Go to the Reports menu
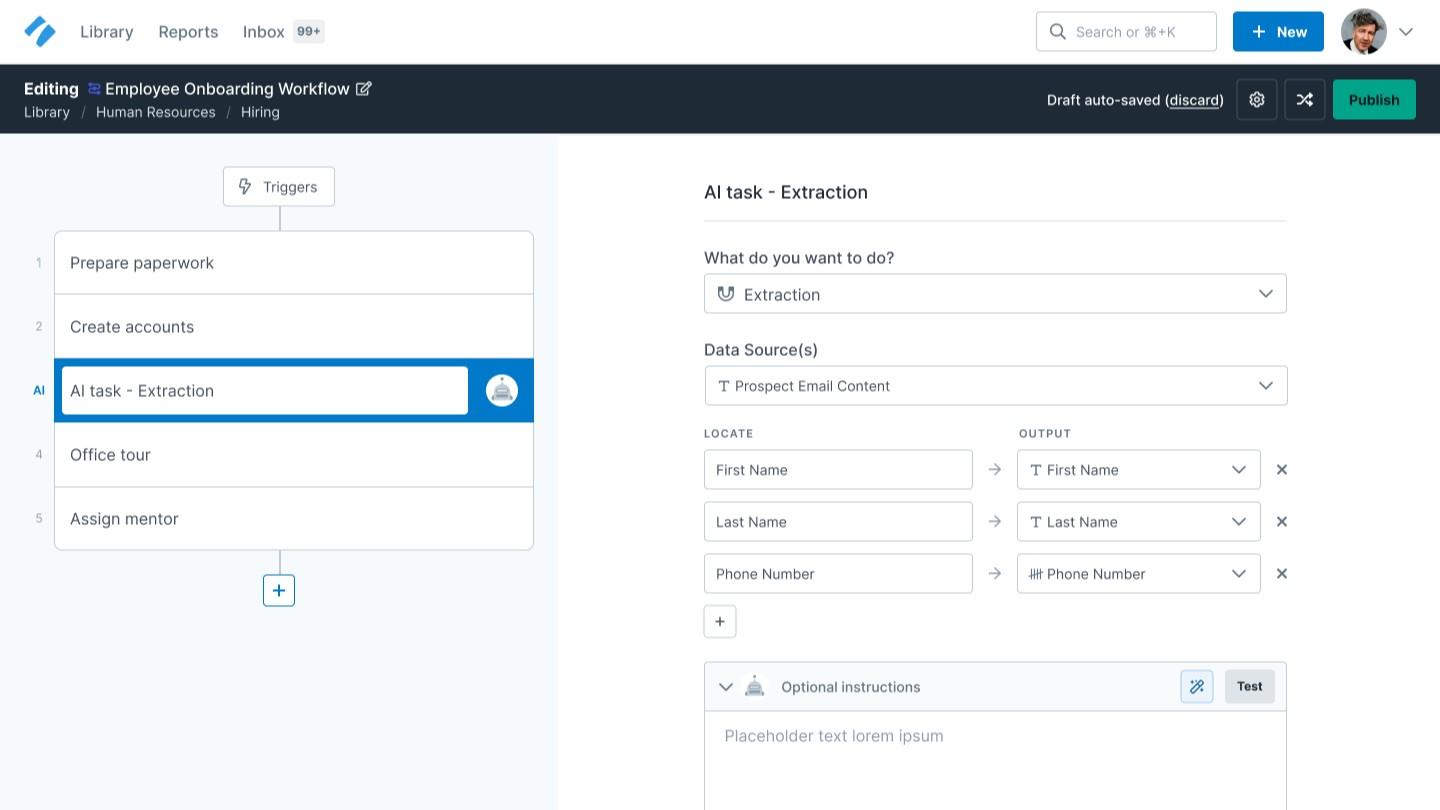Image resolution: width=1440 pixels, height=810 pixels. pos(188,32)
